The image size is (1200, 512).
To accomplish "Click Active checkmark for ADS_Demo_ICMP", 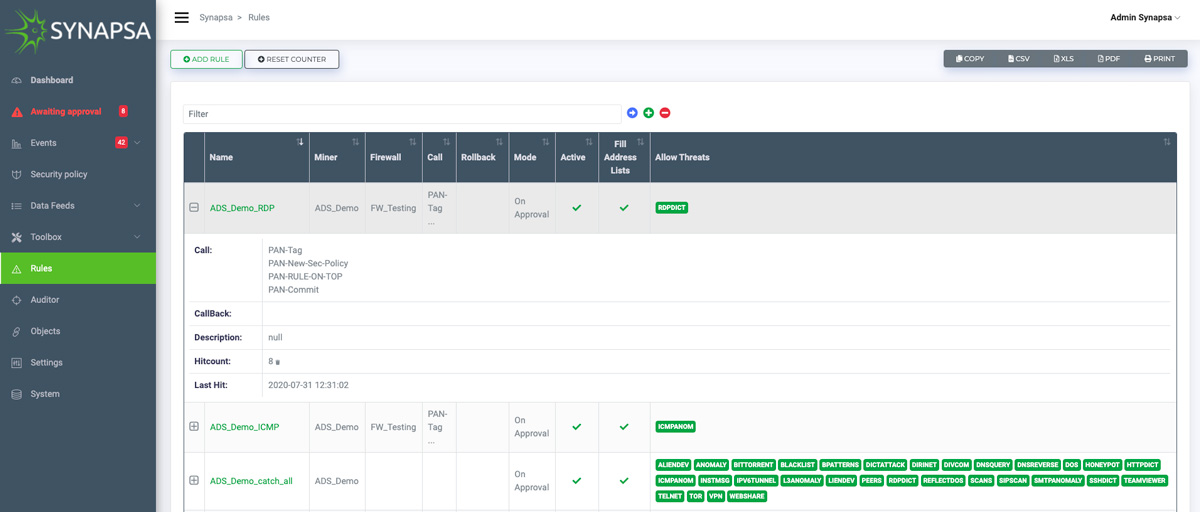I will (576, 427).
